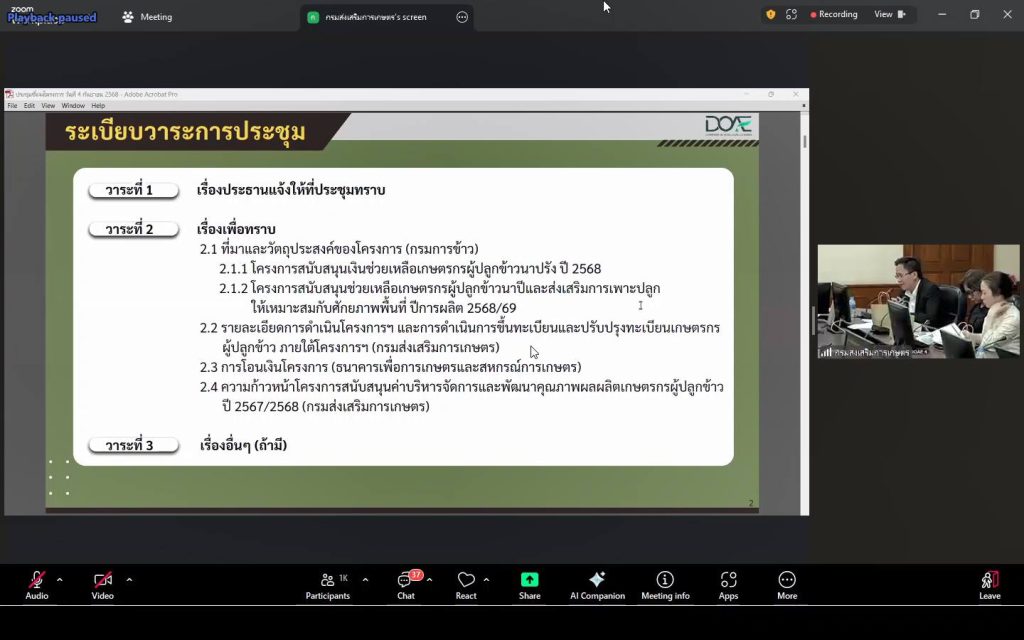Click the security shield icon

coord(770,14)
